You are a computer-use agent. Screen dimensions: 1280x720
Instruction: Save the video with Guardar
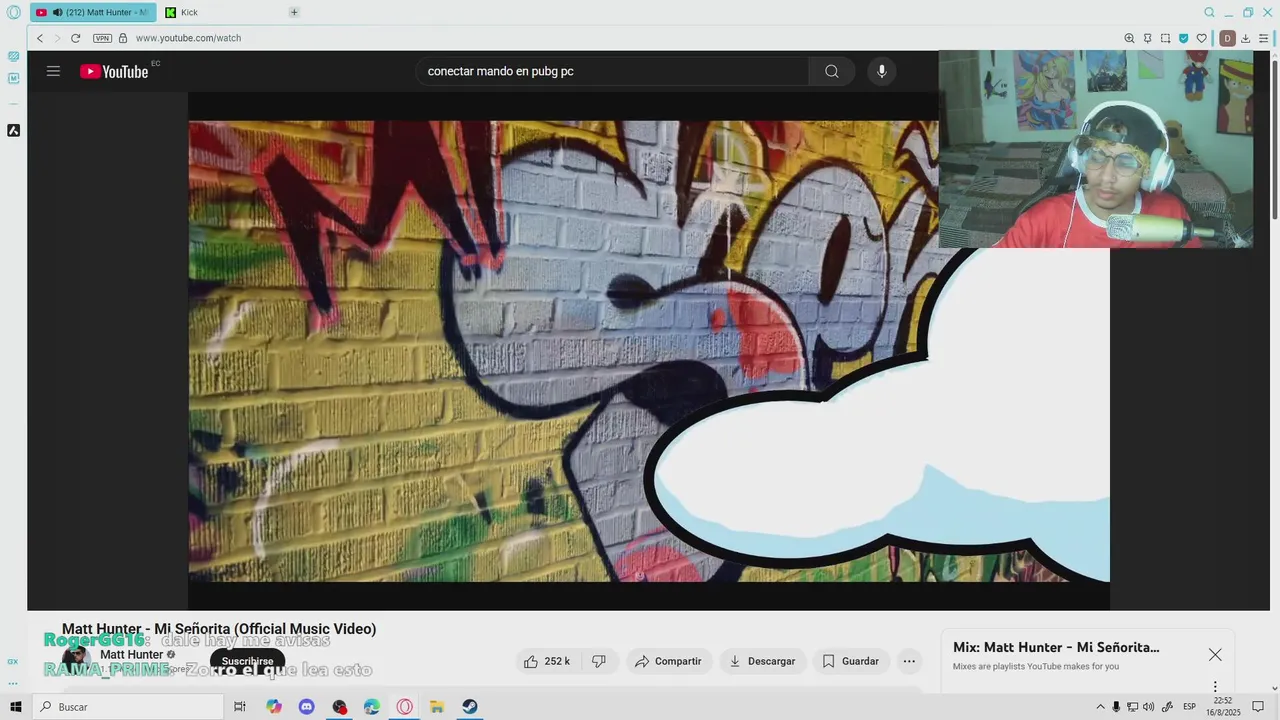point(850,661)
